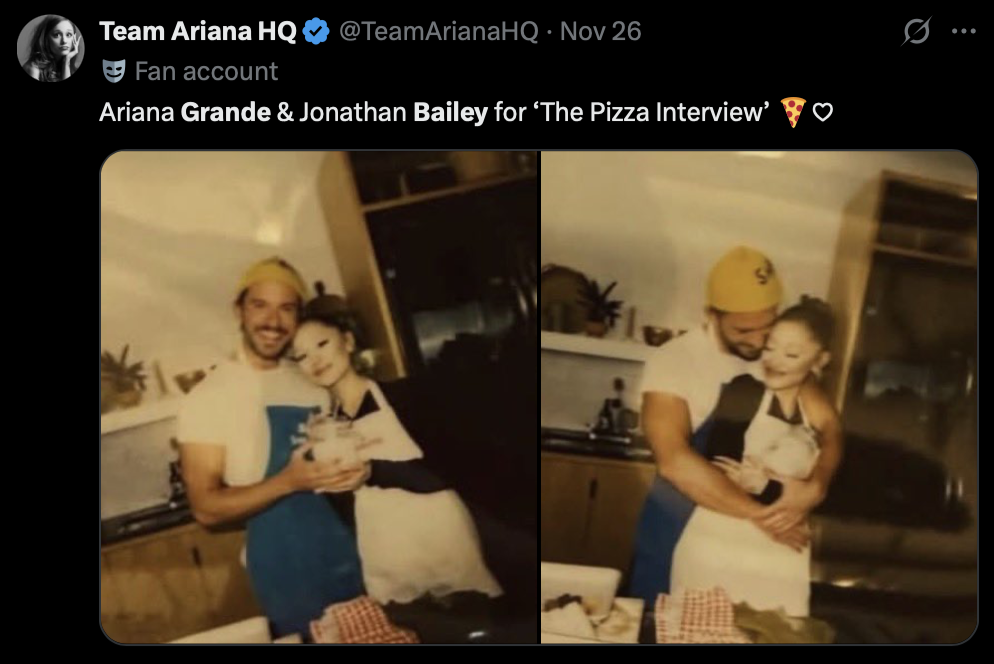Click the pizza slice emoji
Image resolution: width=994 pixels, height=664 pixels.
click(792, 112)
